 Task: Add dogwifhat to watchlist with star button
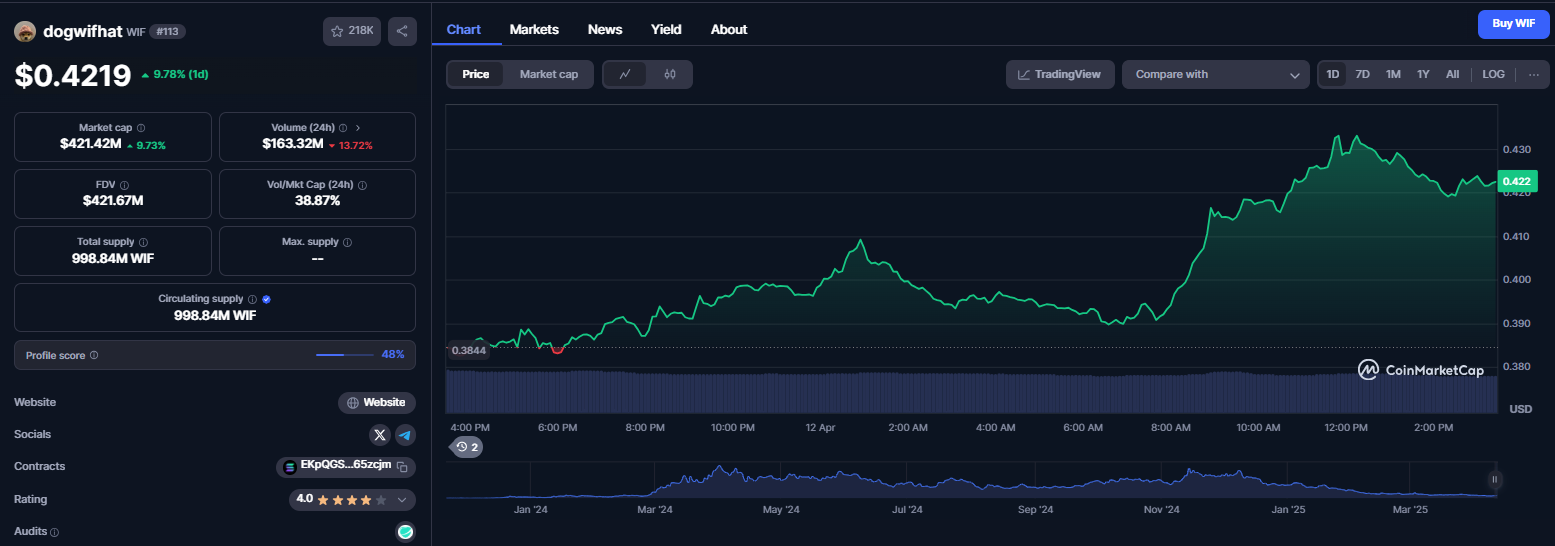[x=352, y=31]
